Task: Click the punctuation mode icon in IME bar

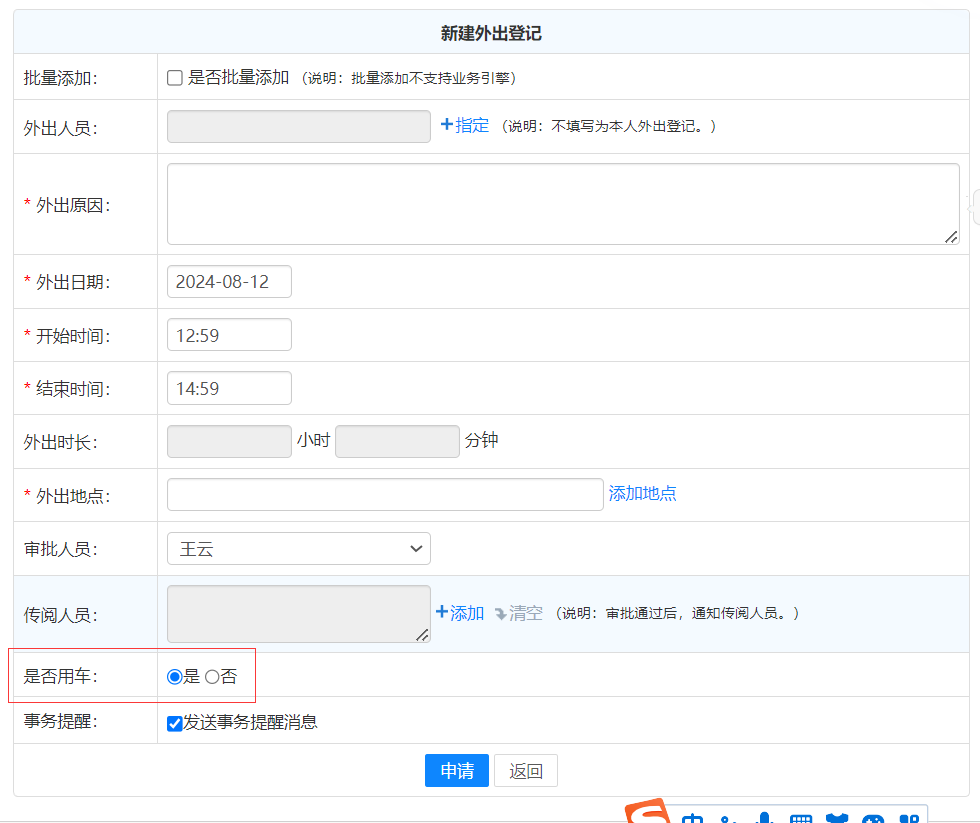Action: click(729, 819)
